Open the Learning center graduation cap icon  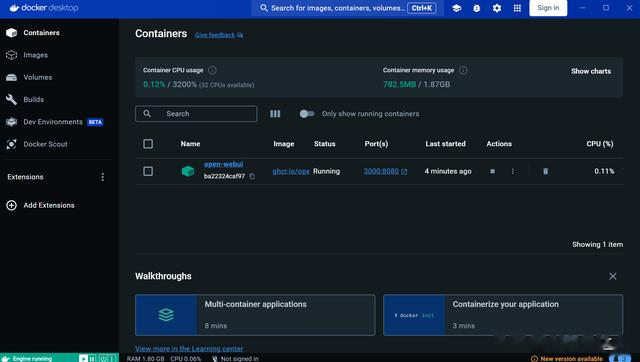pos(456,8)
